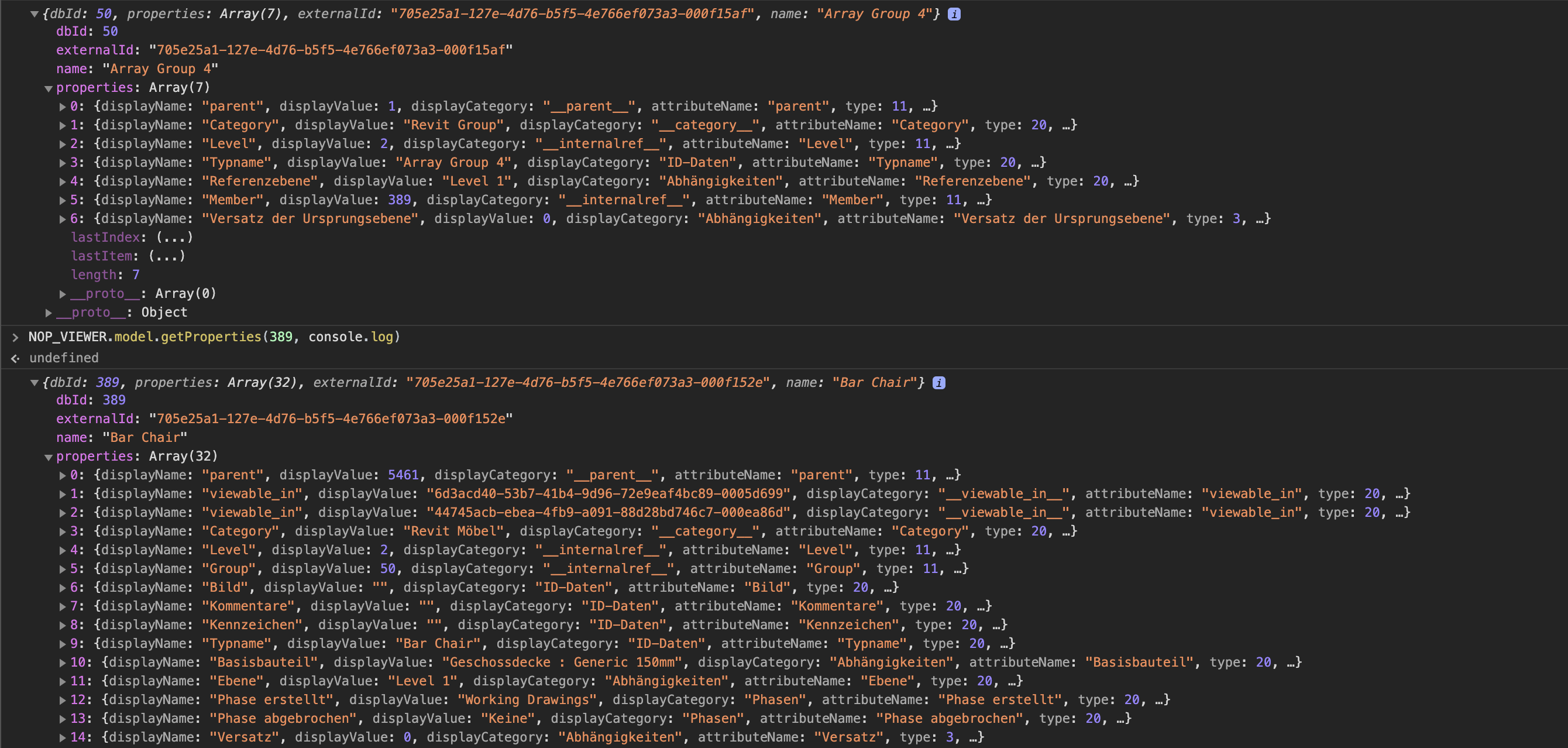Collapse the Bar Chair object with dbId 389
Viewport: 1568px width, 748px height.
[35, 383]
